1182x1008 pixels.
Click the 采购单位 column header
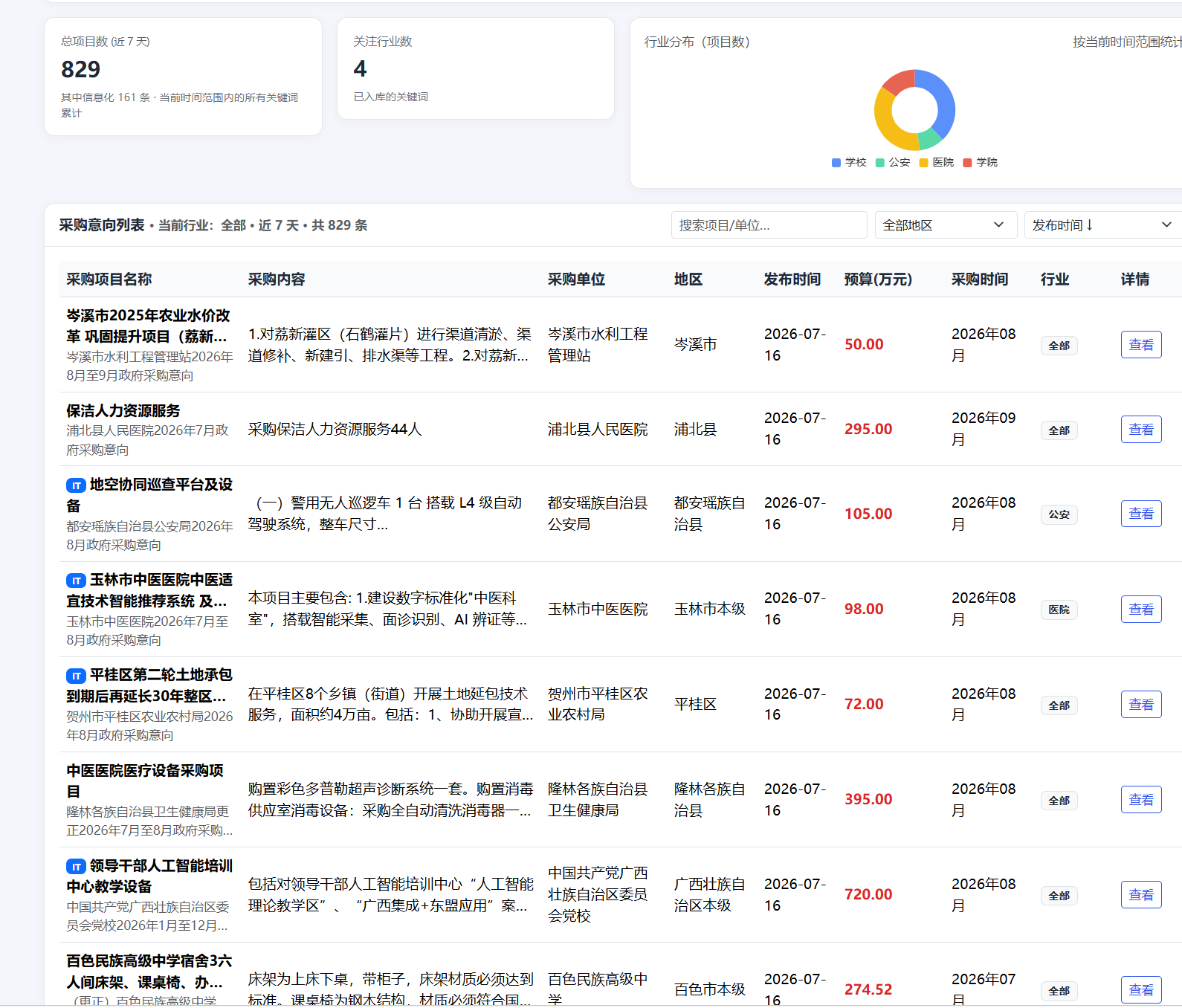coord(576,280)
